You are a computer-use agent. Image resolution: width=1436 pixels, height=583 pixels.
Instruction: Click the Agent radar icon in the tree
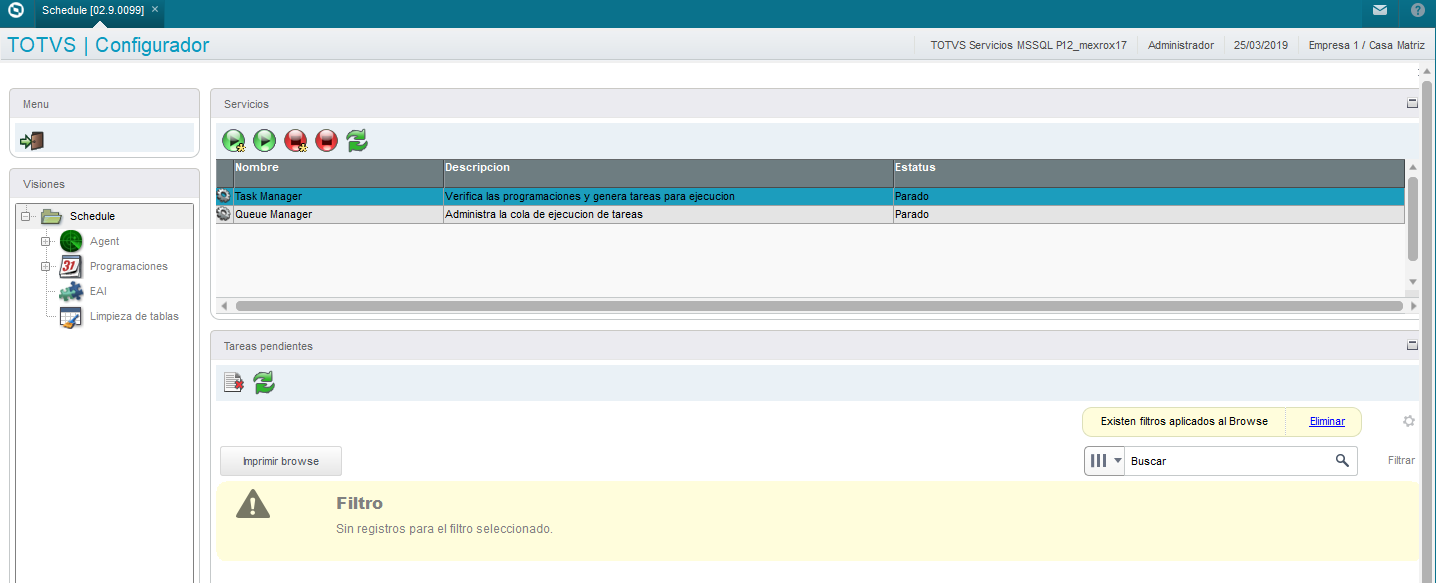tap(71, 241)
